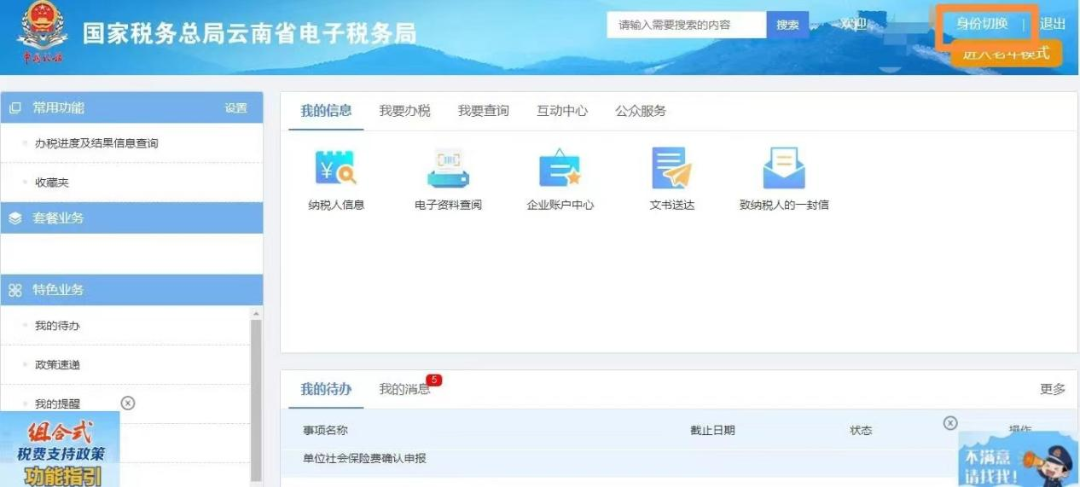Open the 纳税人信息 icon

[x=335, y=169]
